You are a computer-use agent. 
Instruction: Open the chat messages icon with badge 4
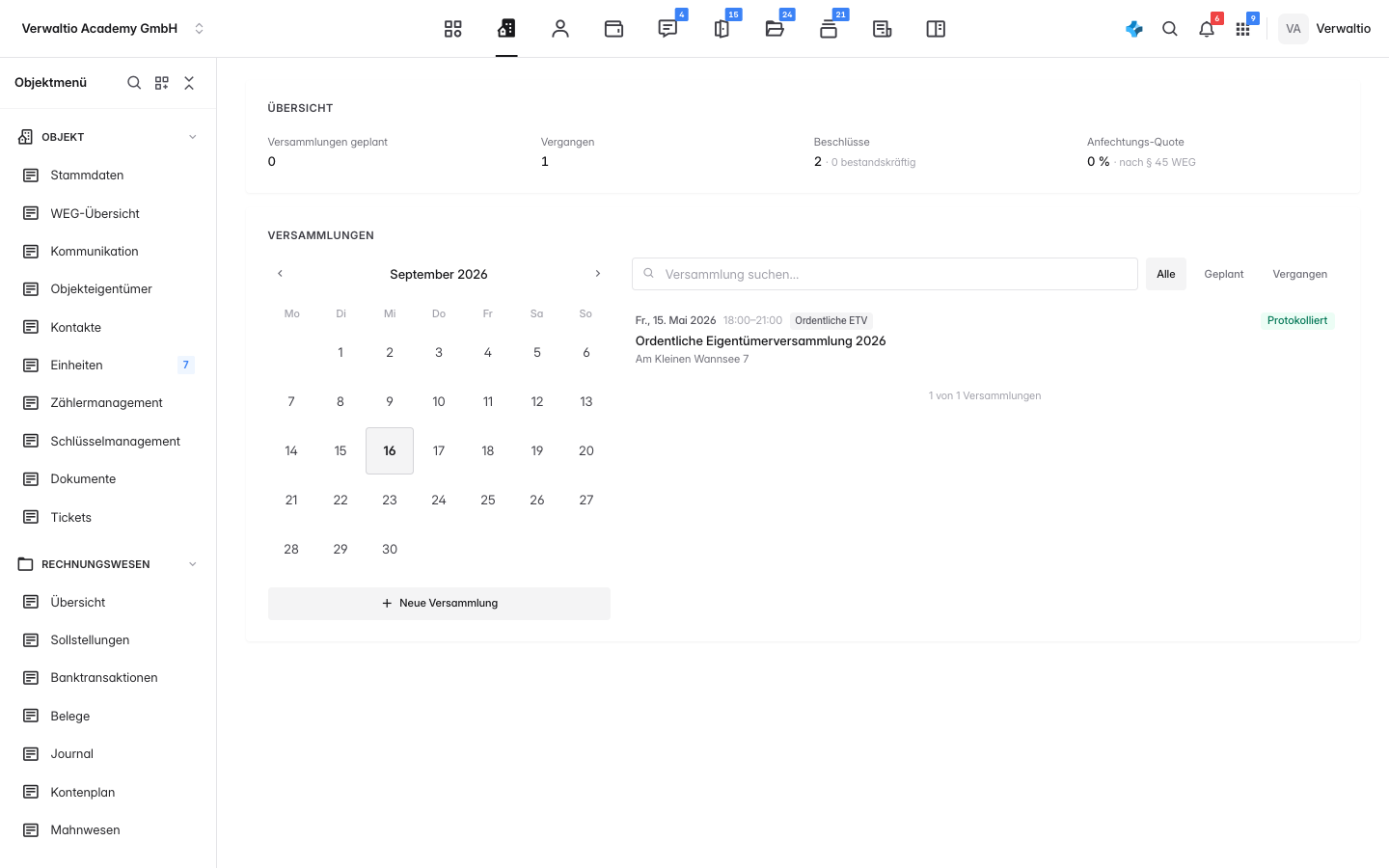[x=667, y=29]
